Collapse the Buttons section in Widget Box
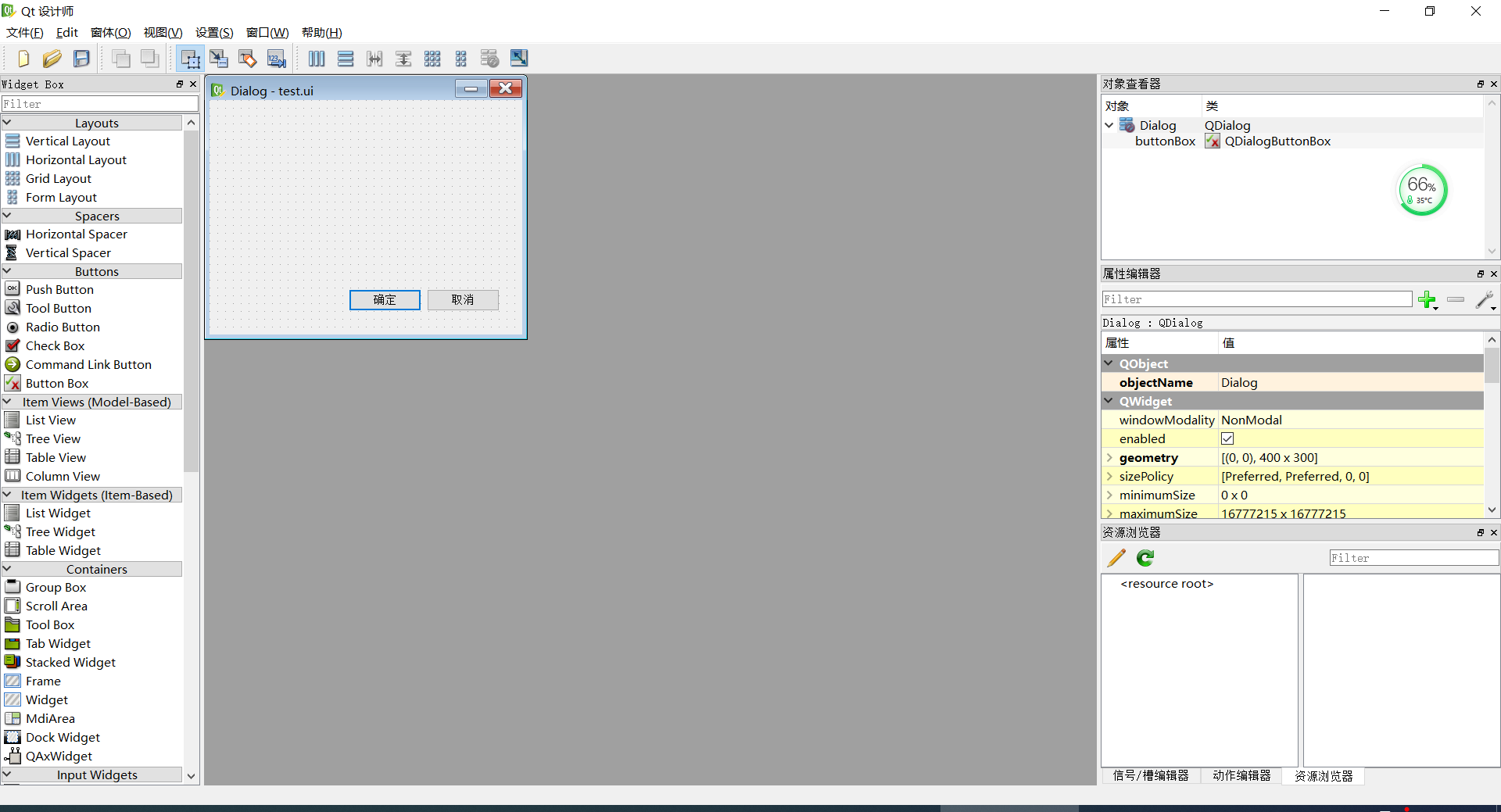 click(7, 271)
